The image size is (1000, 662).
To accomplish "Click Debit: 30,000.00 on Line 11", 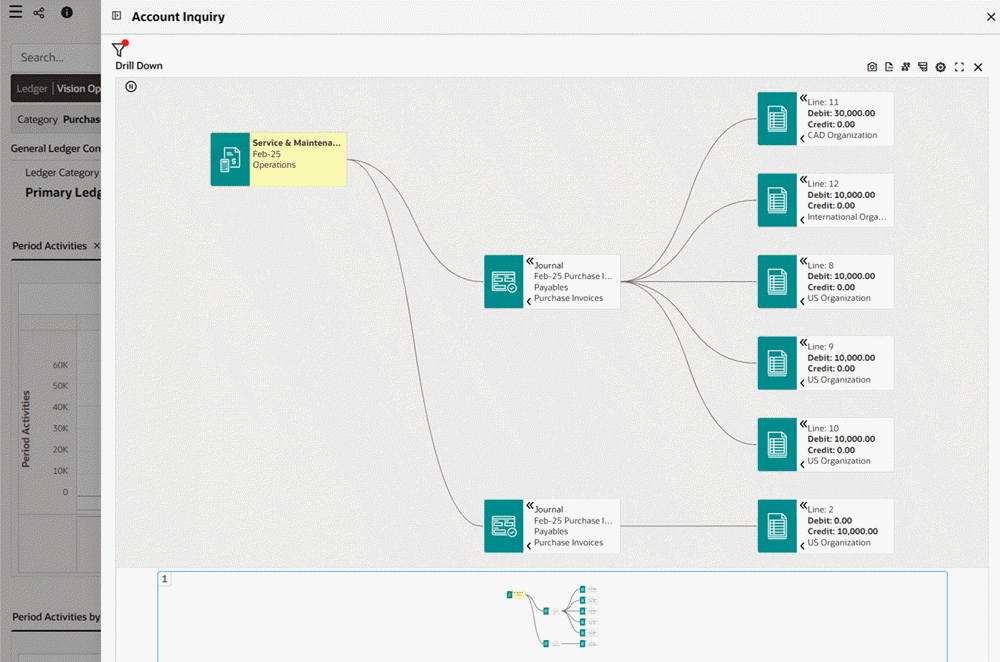I will pos(841,113).
